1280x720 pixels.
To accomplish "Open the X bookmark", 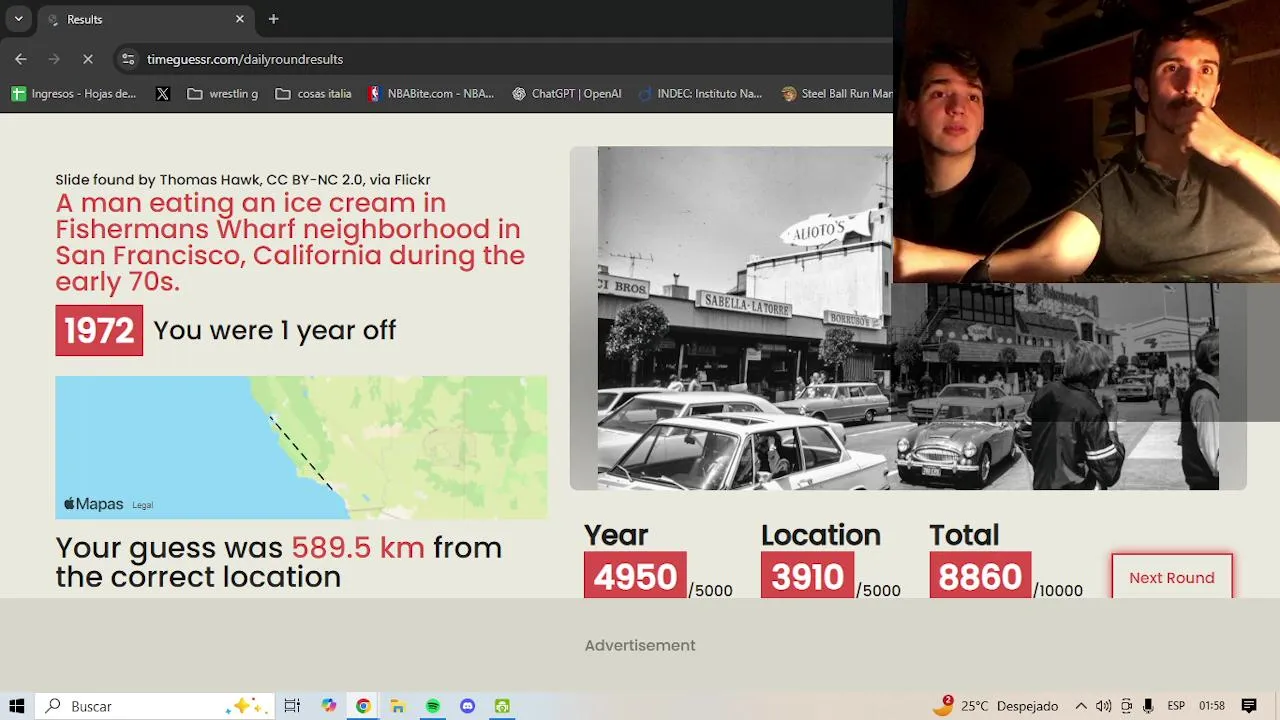I will [163, 94].
